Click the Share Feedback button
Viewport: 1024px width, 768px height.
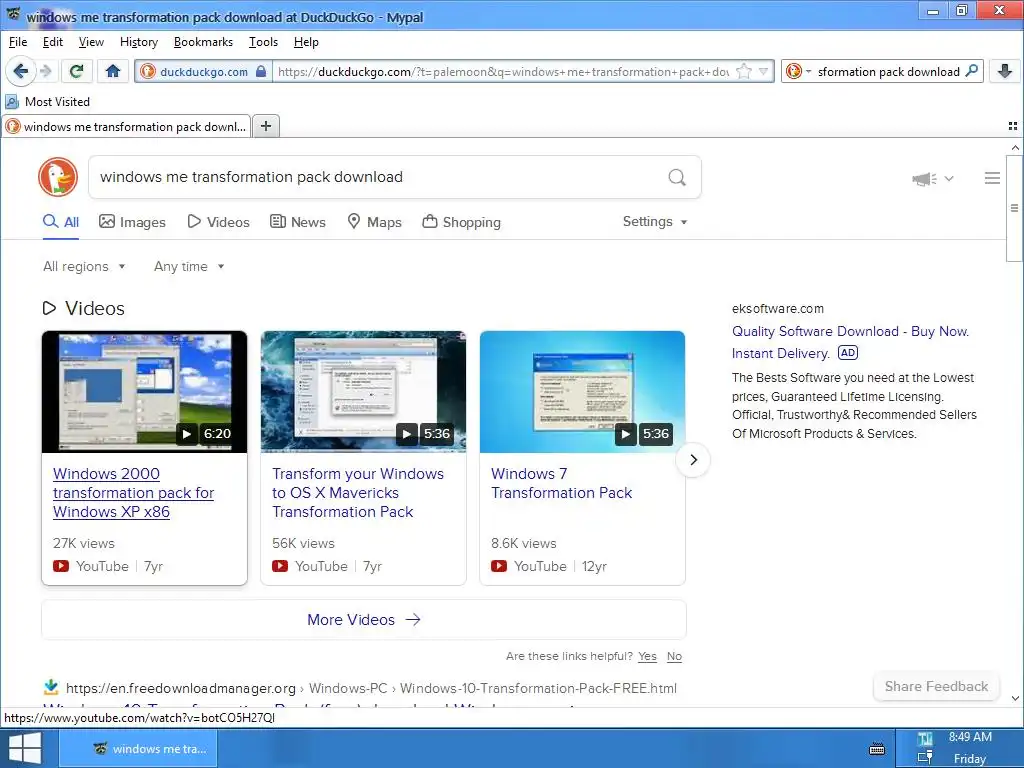936,686
